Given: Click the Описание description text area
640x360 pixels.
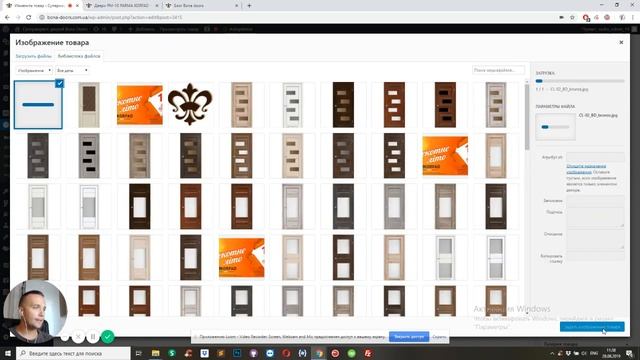Looking at the screenshot, I should [x=595, y=239].
